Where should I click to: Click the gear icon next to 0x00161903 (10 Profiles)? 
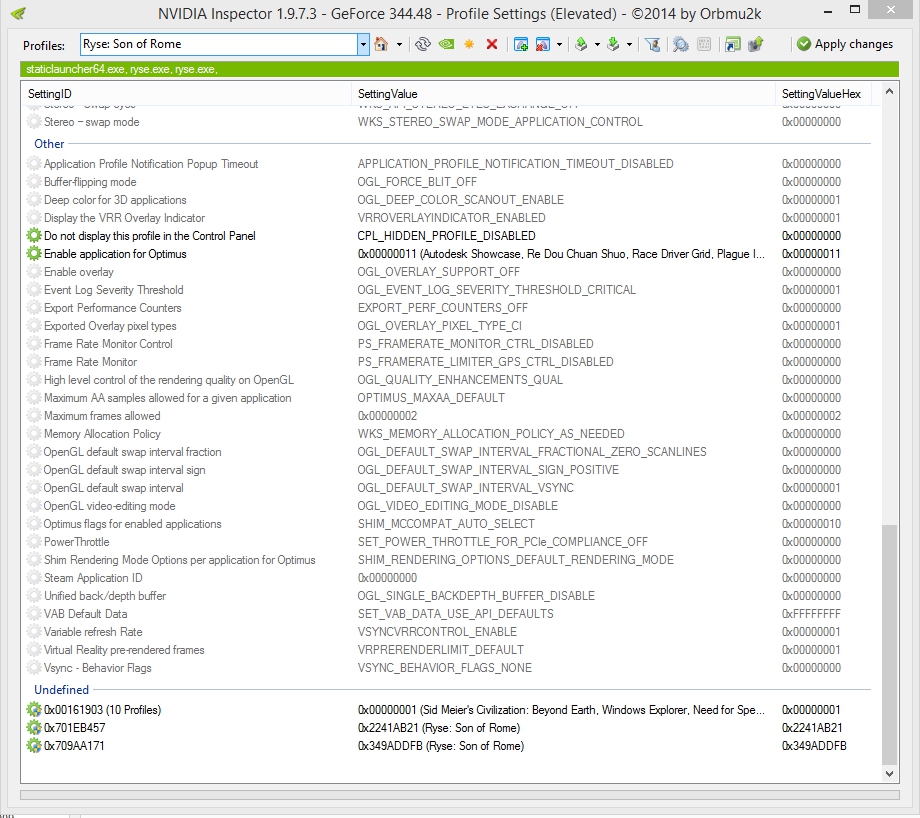click(34, 709)
